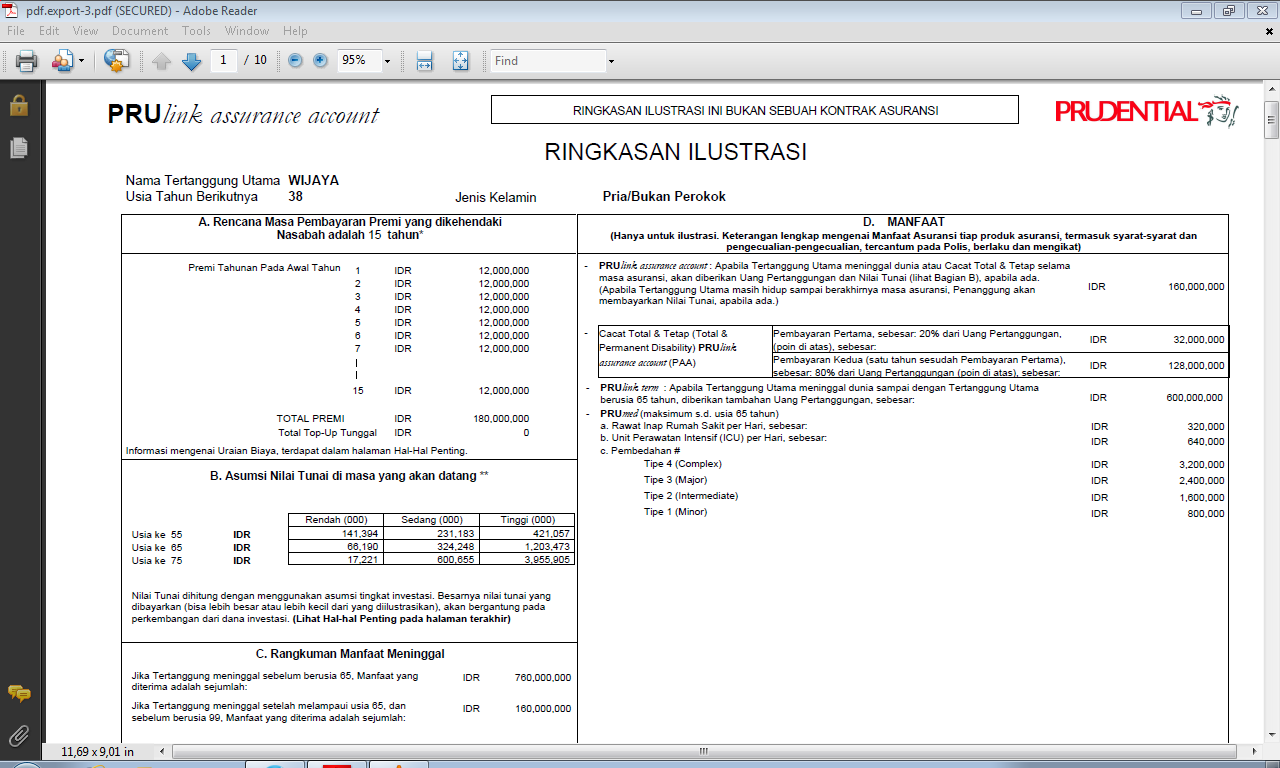Click the "Tipe 4 (Complex)" row
The image size is (1280, 768).
coord(683,464)
